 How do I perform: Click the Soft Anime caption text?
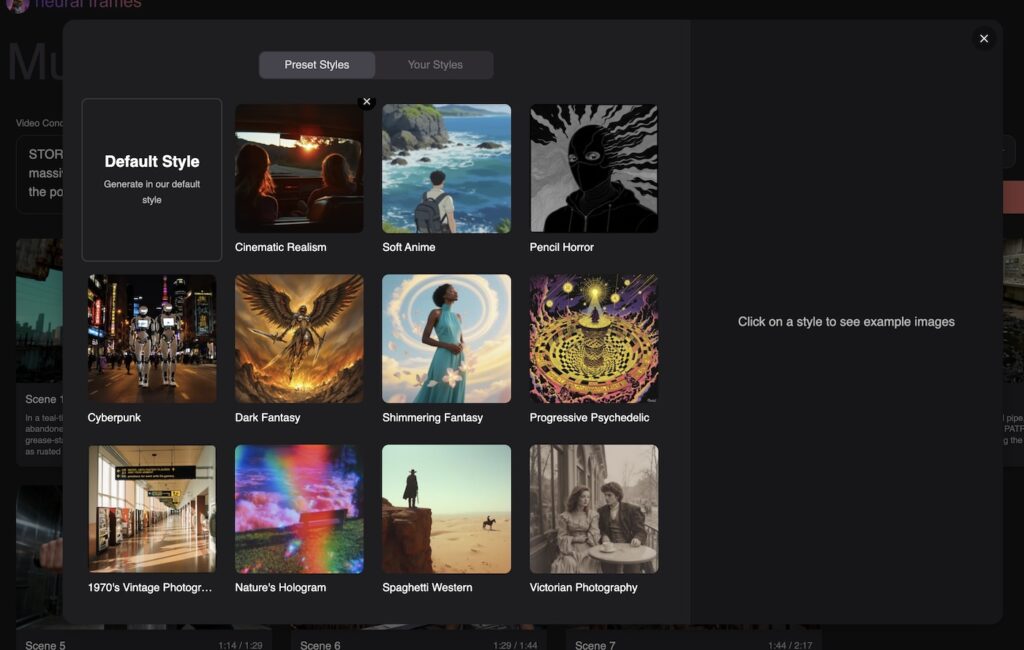pyautogui.click(x=408, y=247)
